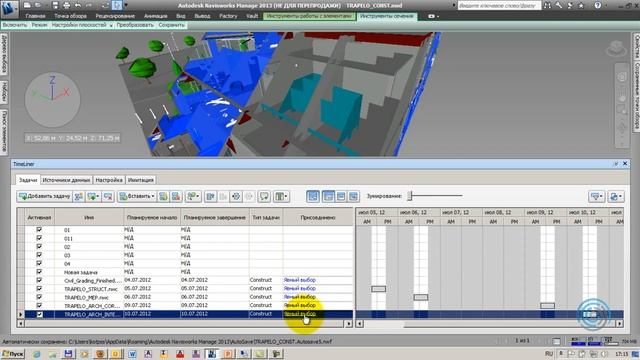
Task: Click Явный выбор link in TRAPELO_STRUCT row
Action: tap(300, 289)
